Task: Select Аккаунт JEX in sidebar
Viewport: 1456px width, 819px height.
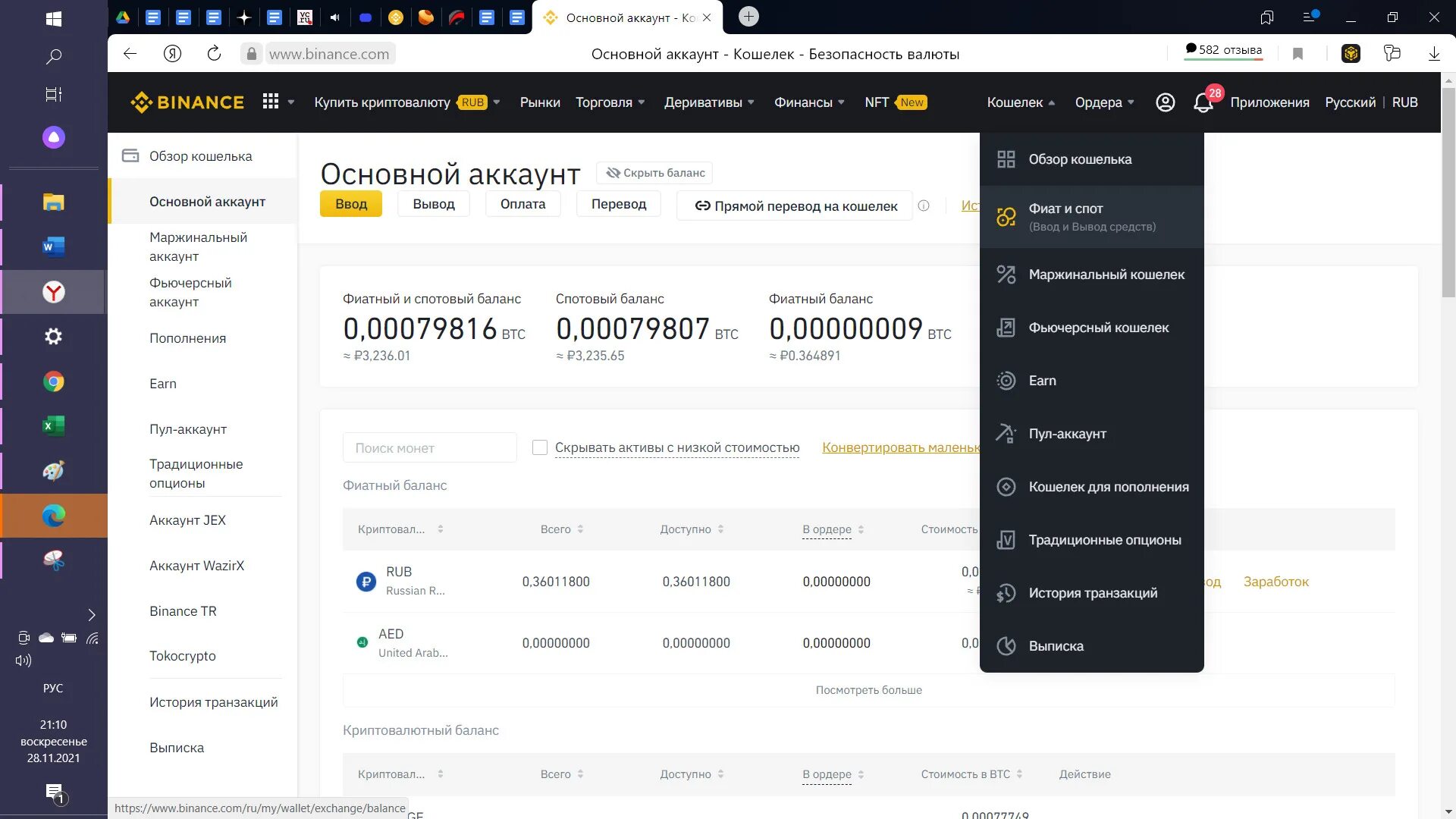Action: [x=187, y=520]
